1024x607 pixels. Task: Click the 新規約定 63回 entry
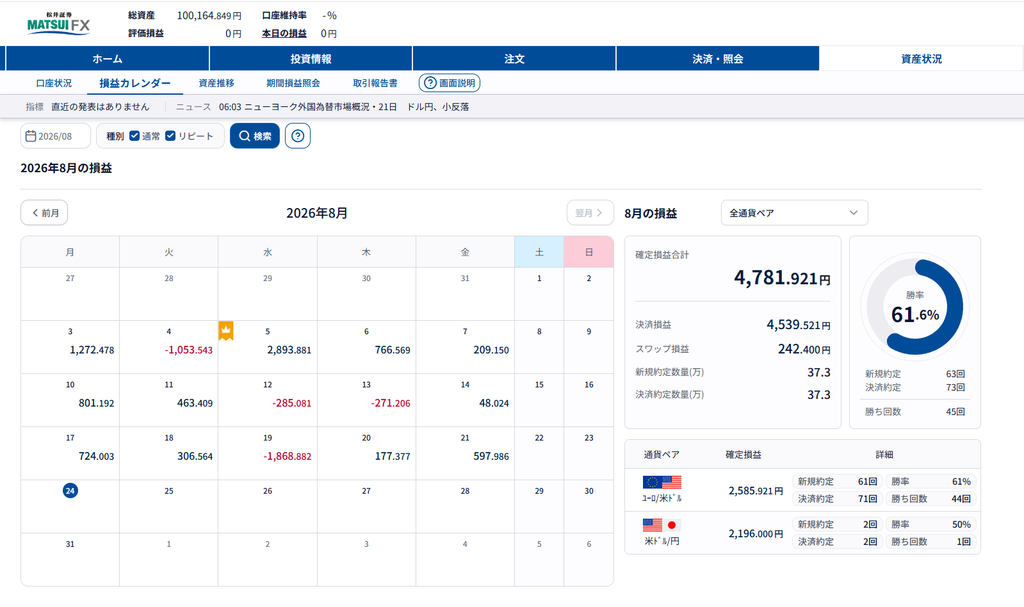click(915, 374)
